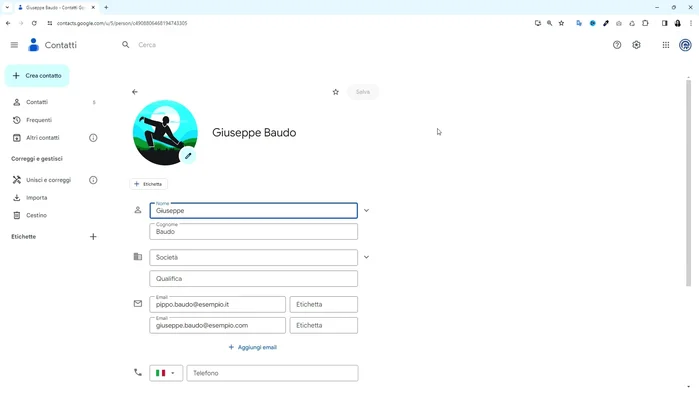The height and width of the screenshot is (397, 699).
Task: Click the site info icon in address bar
Action: [49, 23]
